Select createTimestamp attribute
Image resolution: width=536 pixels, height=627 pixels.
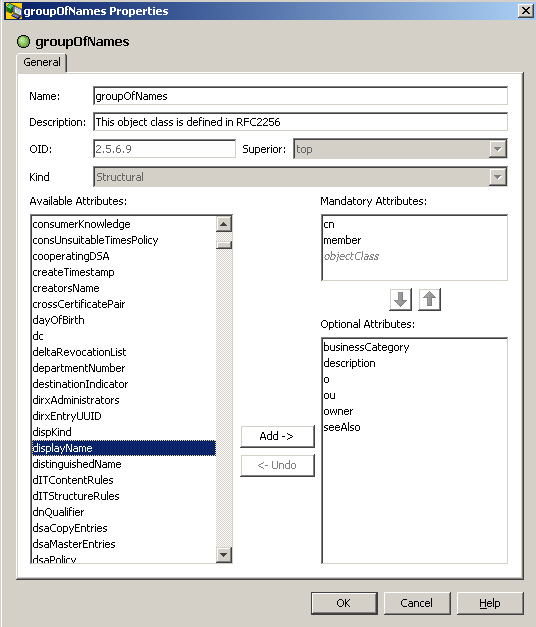tap(124, 272)
